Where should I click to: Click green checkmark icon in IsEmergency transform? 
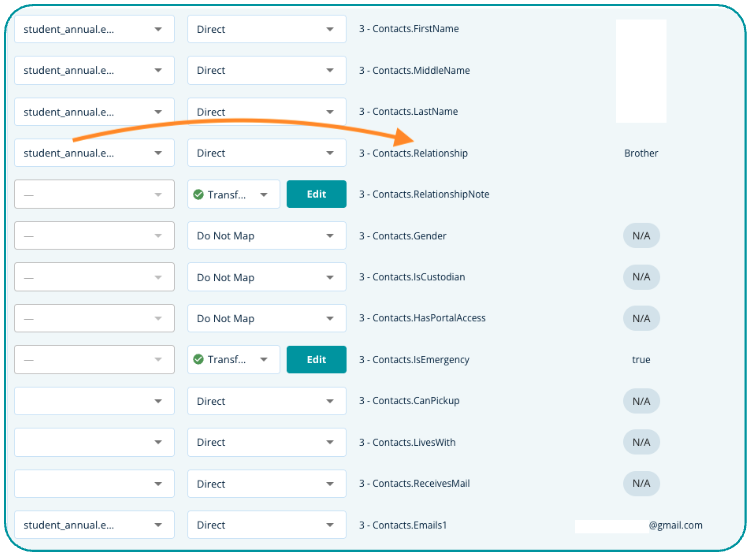(198, 360)
